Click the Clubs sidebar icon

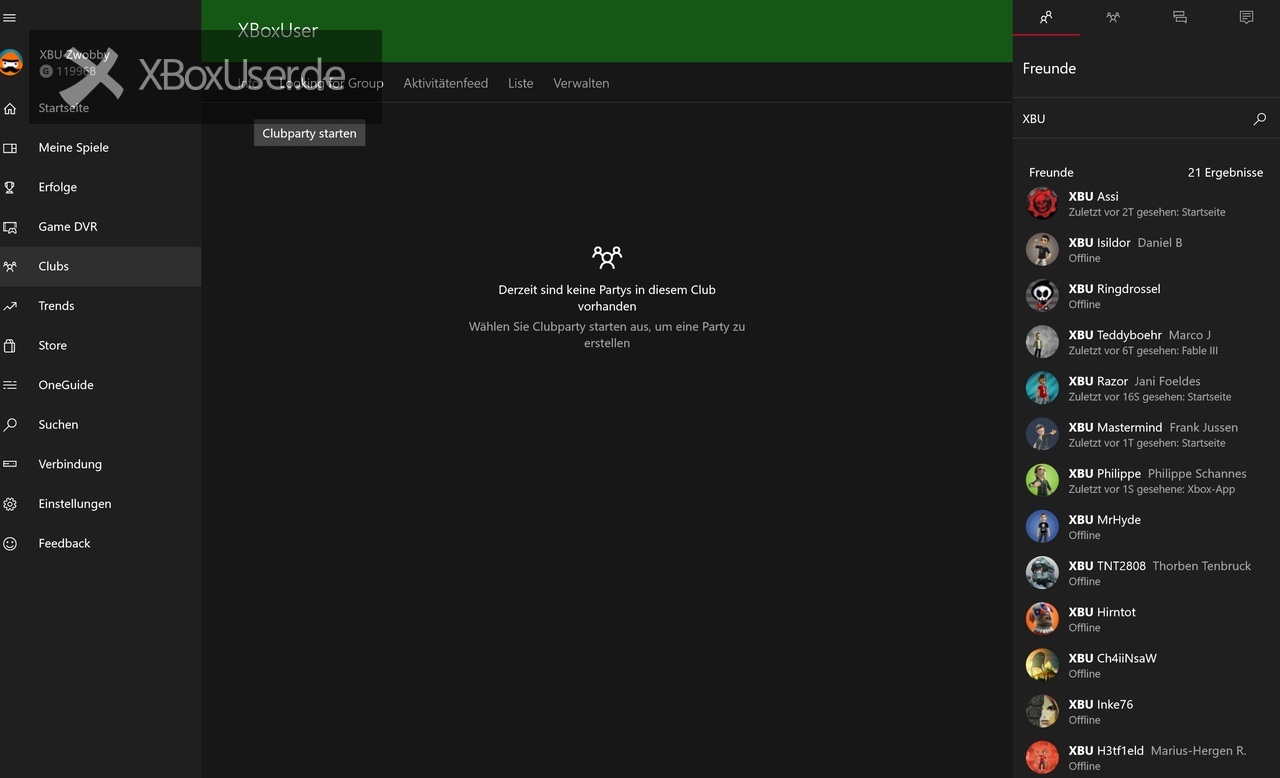pos(10,267)
